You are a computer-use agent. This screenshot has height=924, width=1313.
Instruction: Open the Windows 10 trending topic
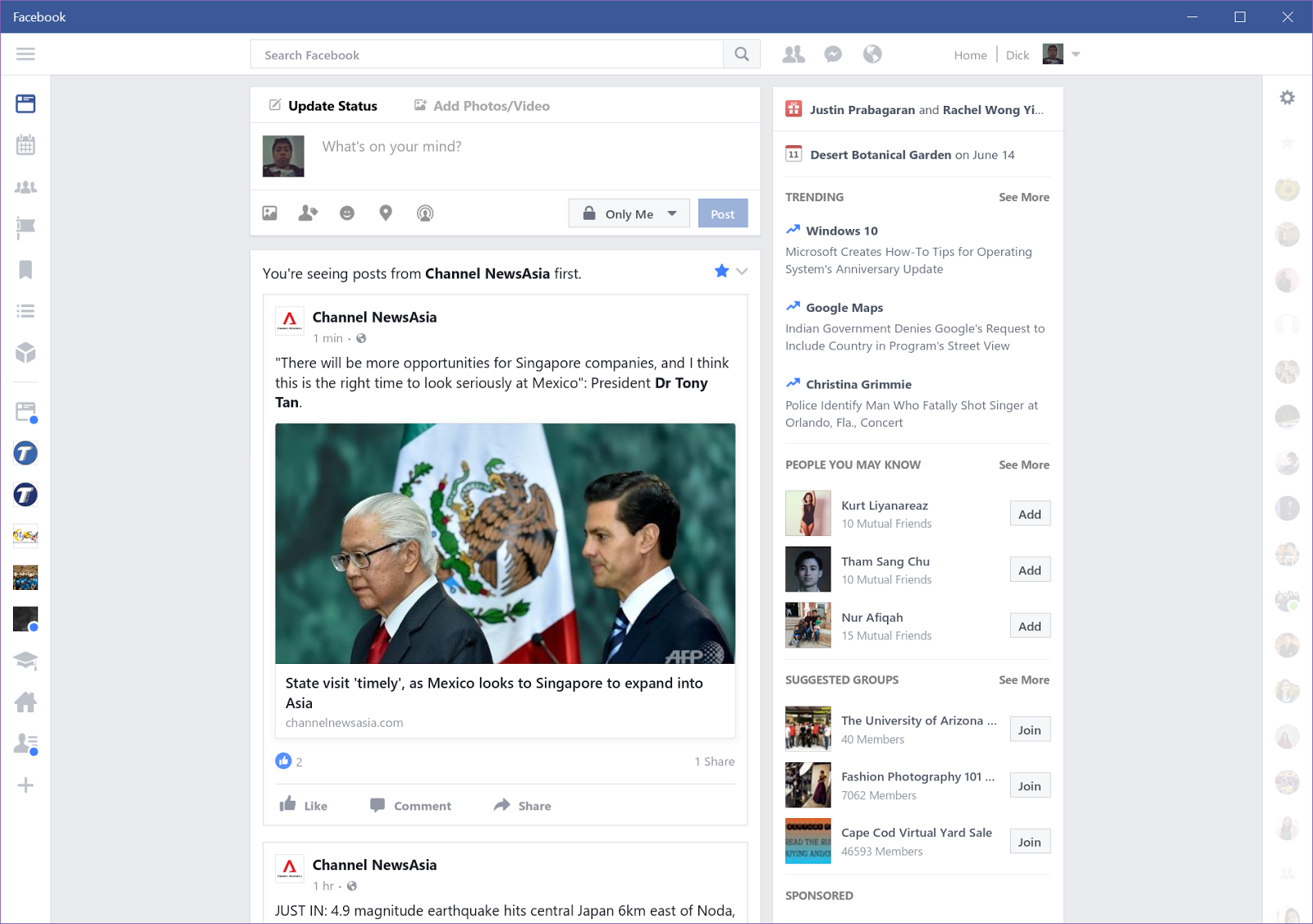pos(842,231)
